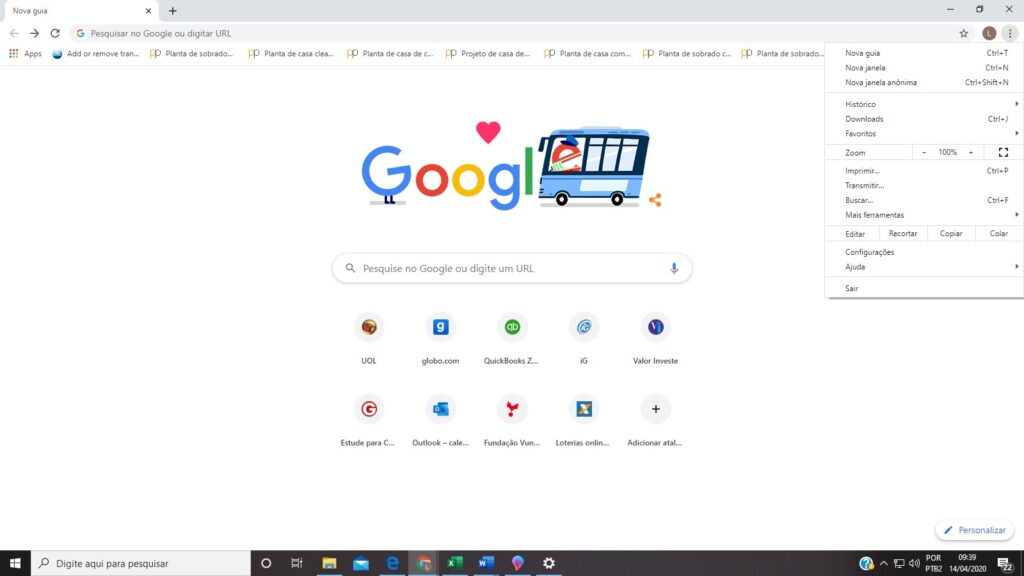The width and height of the screenshot is (1024, 576).
Task: Expand the Favoritos submenu
Action: (x=924, y=134)
